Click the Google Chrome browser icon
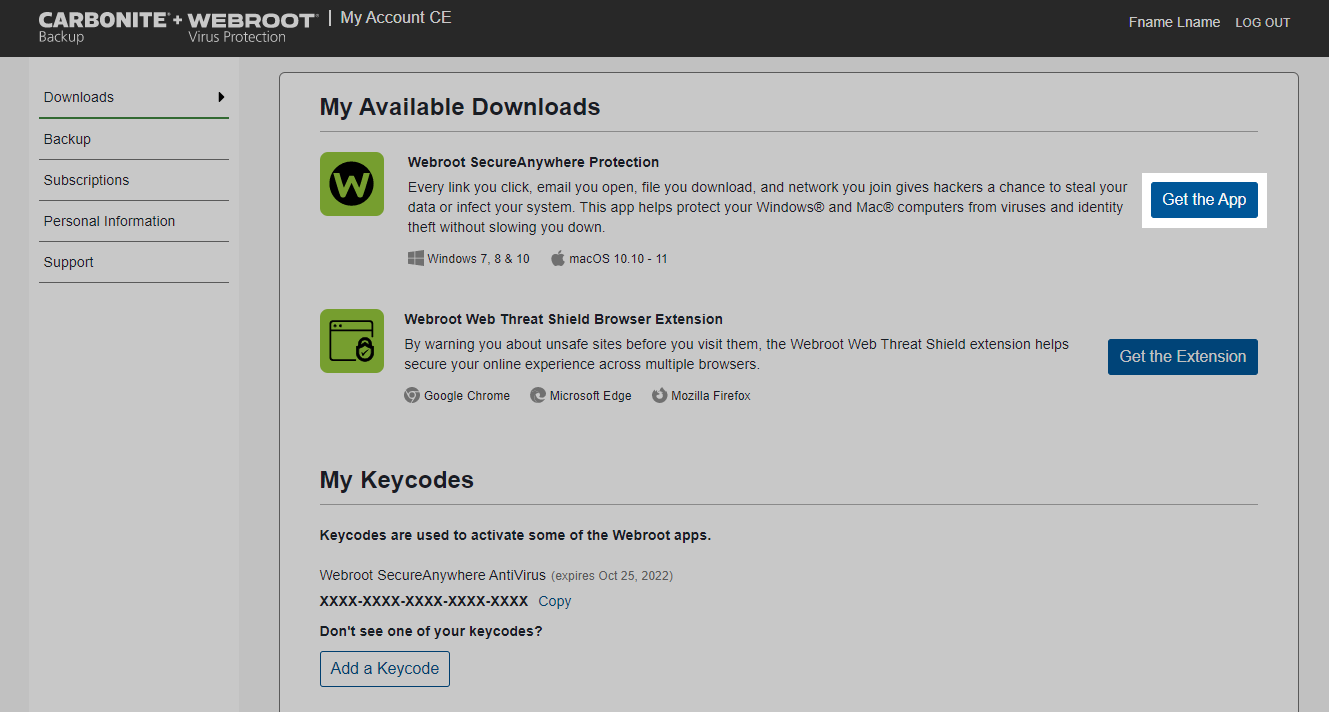The height and width of the screenshot is (712, 1329). [412, 396]
